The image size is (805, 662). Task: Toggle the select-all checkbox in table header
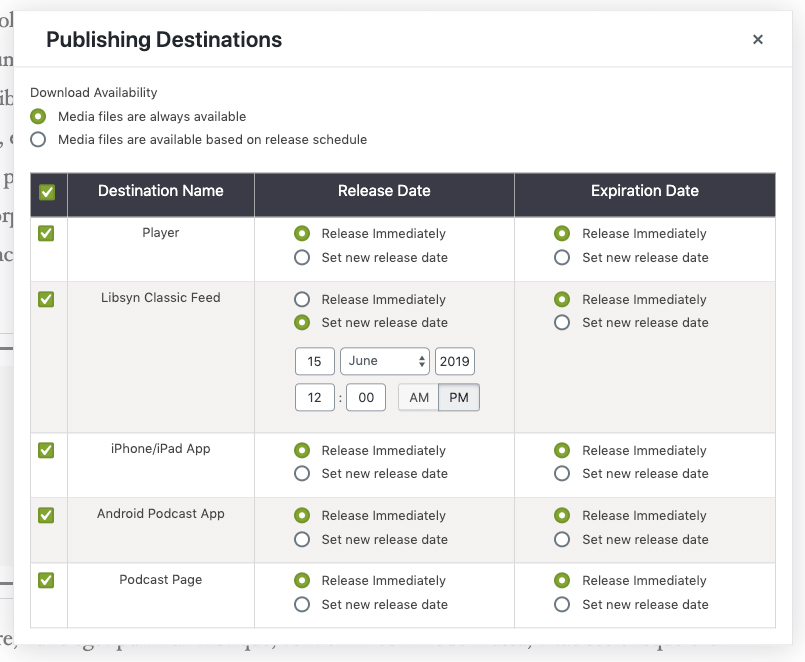47,193
